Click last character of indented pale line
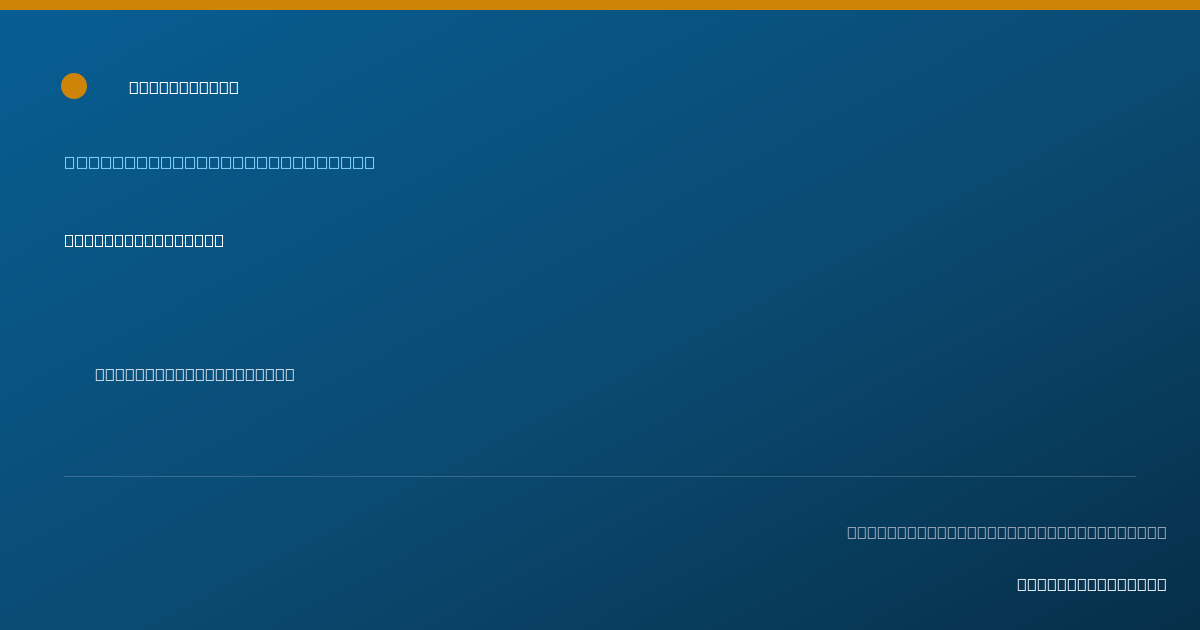Screen dimensions: 1200x630 290,374
